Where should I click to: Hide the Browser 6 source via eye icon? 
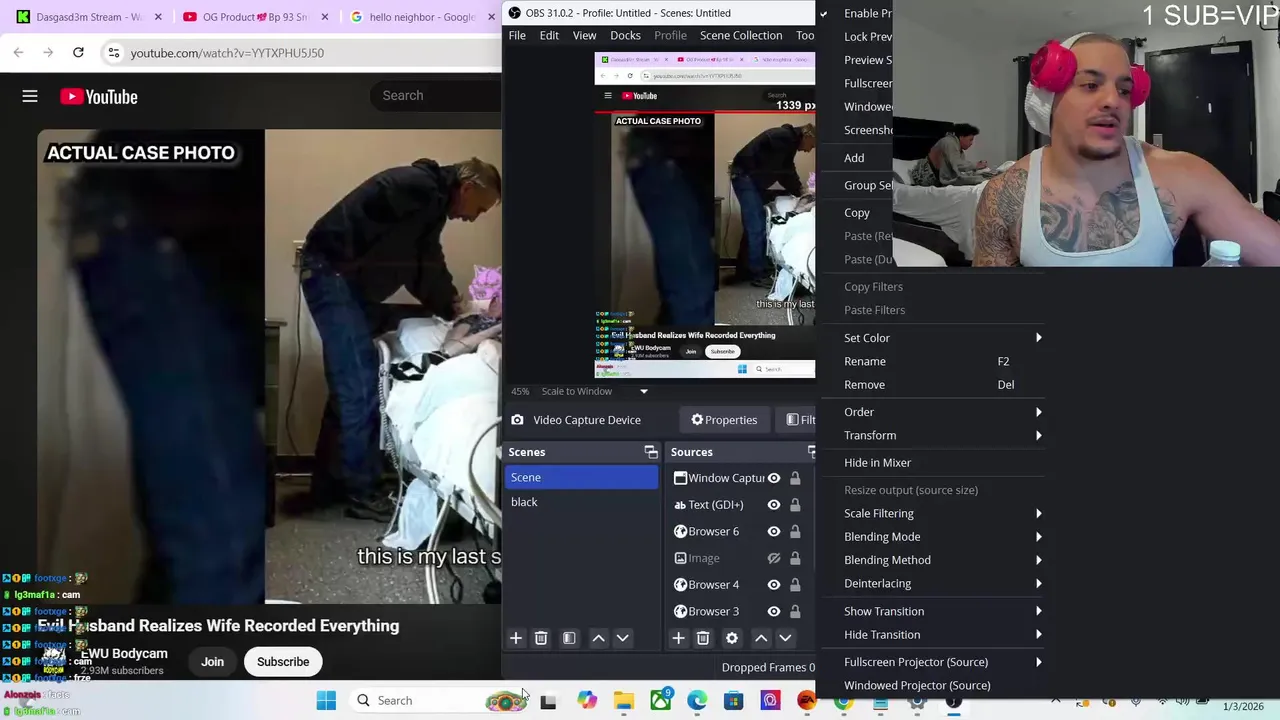pyautogui.click(x=773, y=531)
